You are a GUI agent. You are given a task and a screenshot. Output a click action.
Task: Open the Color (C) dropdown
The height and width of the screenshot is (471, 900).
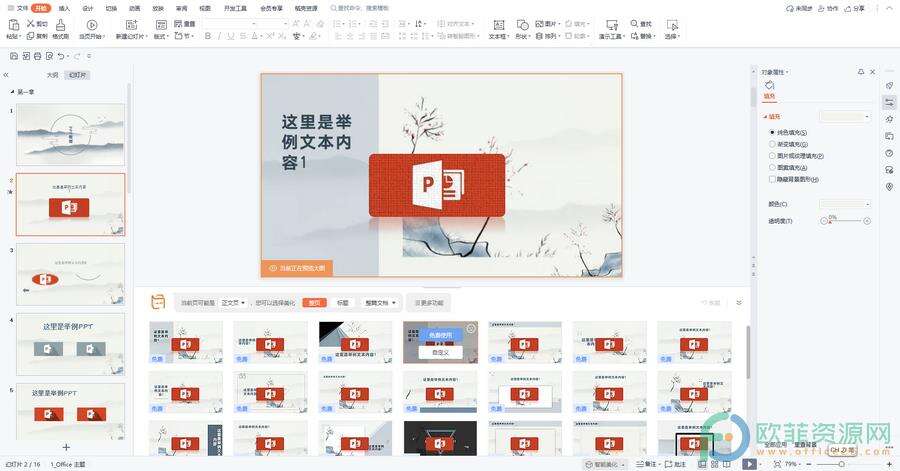pyautogui.click(x=845, y=204)
